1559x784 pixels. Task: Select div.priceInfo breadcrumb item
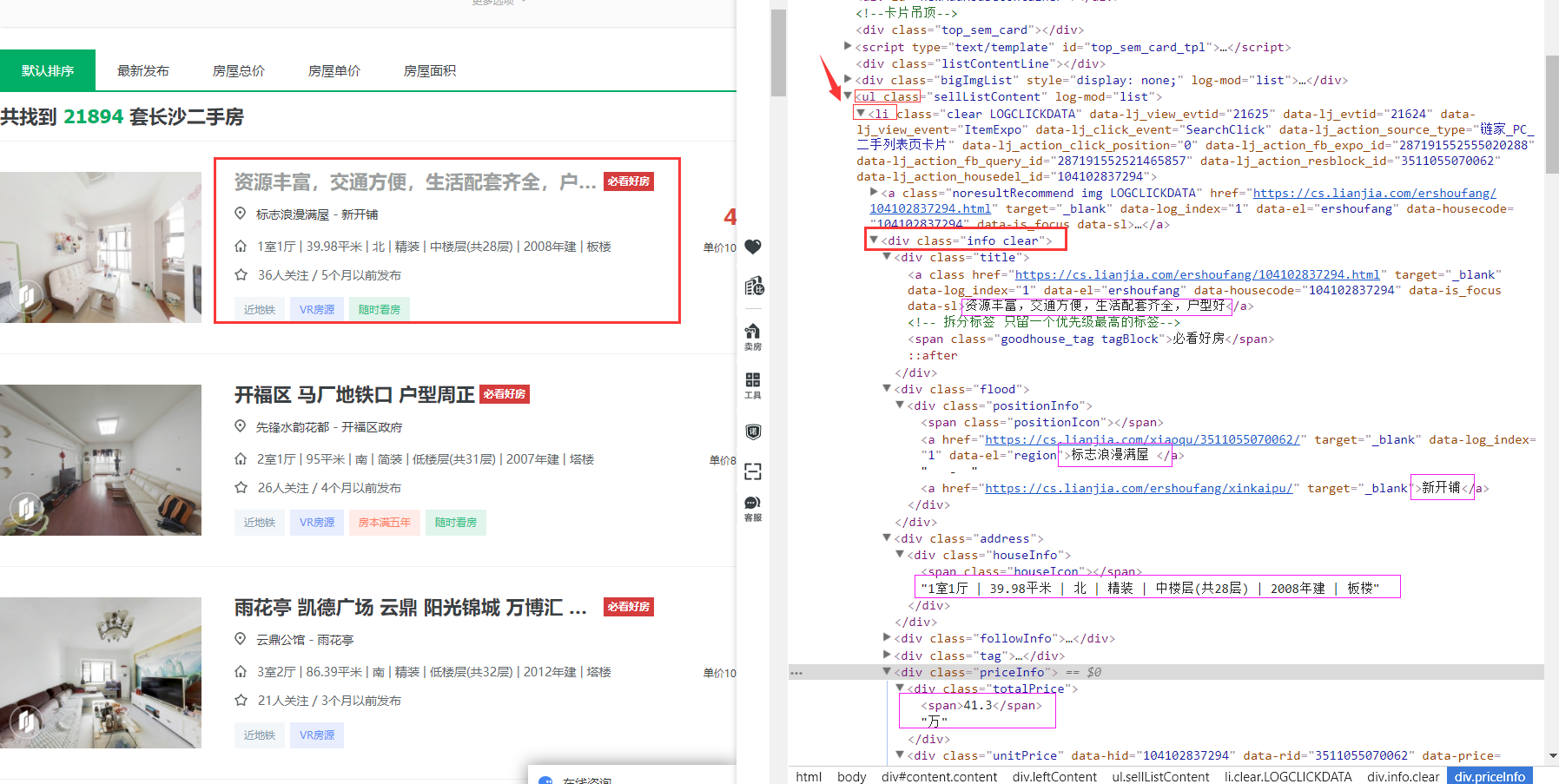click(x=1490, y=776)
